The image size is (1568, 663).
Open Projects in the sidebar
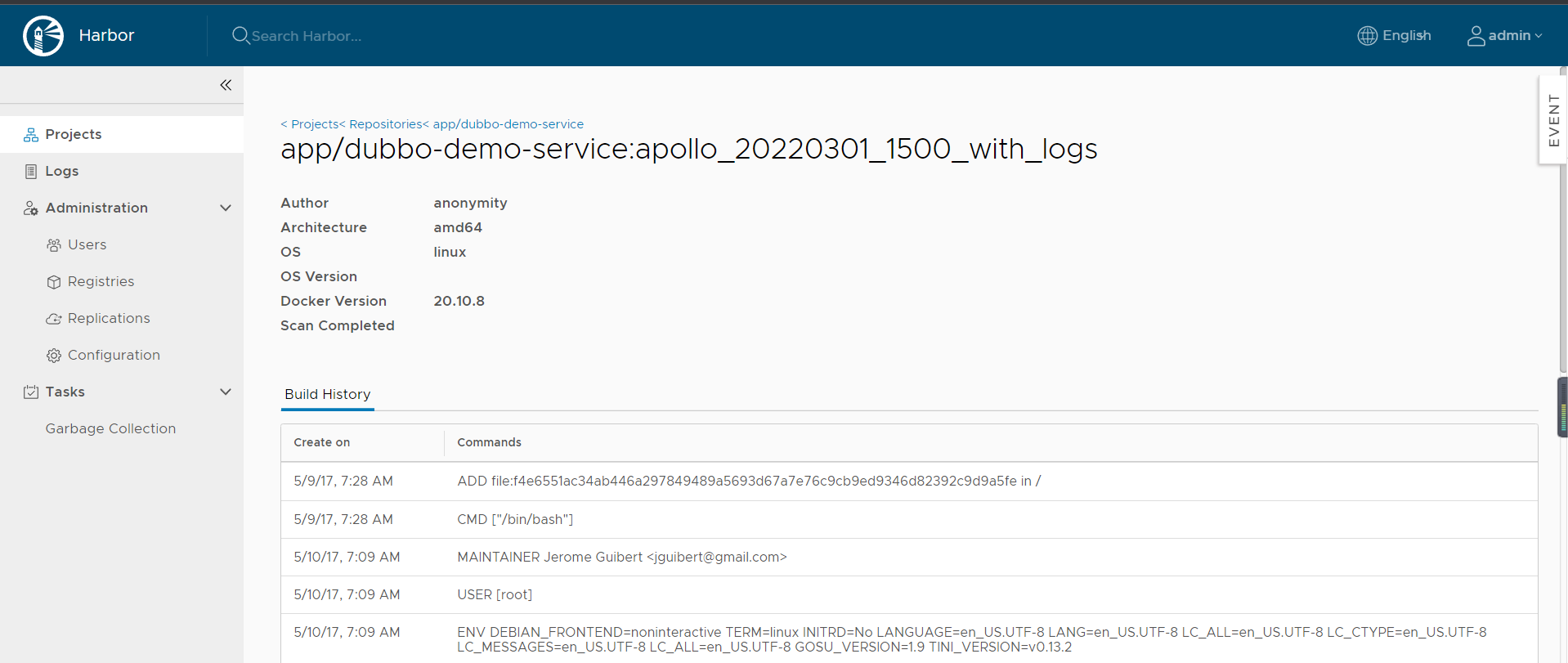(122, 134)
